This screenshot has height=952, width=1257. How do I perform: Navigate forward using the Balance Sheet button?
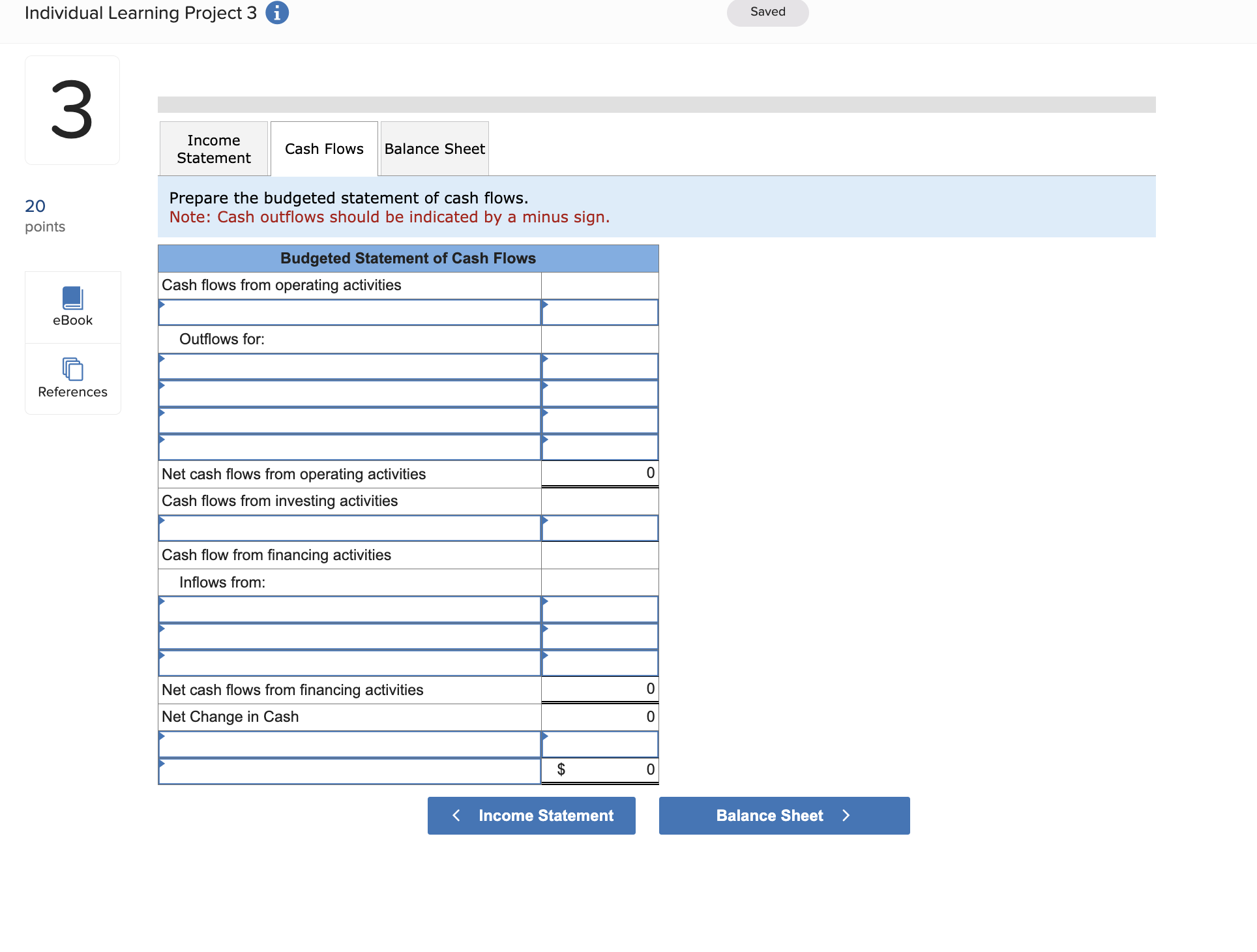pos(784,815)
